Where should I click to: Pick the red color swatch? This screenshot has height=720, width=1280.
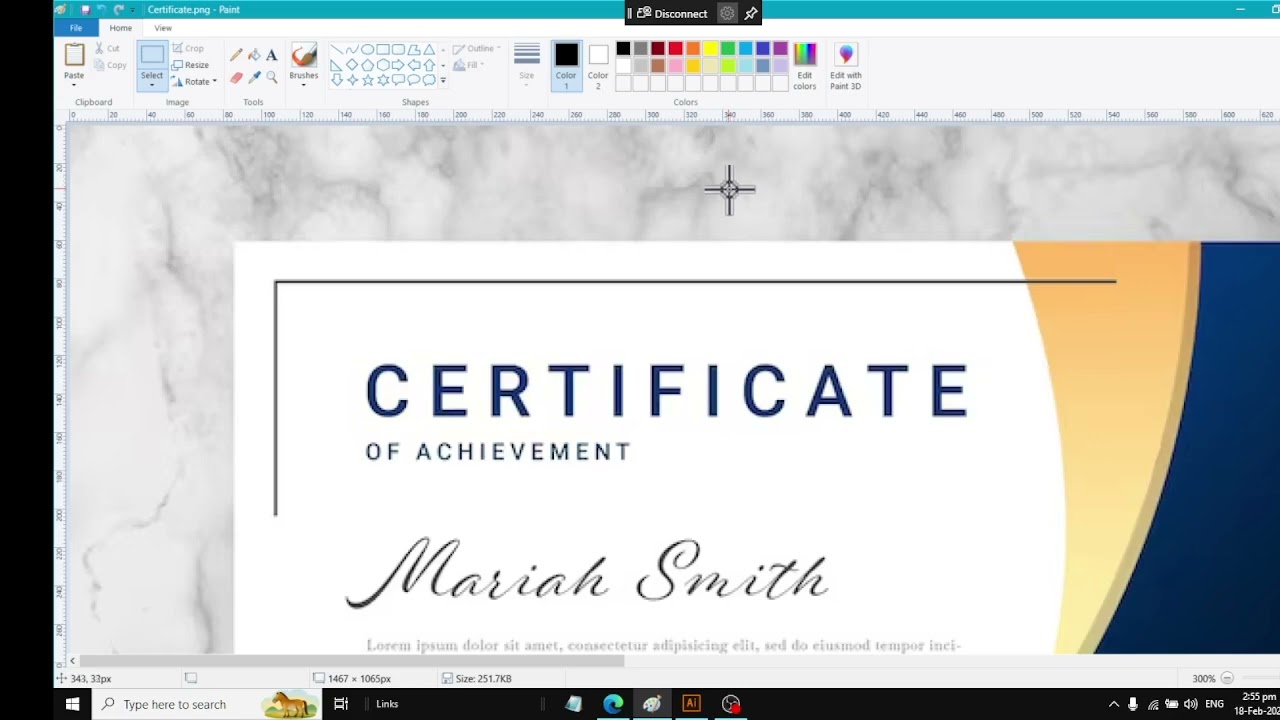click(675, 48)
